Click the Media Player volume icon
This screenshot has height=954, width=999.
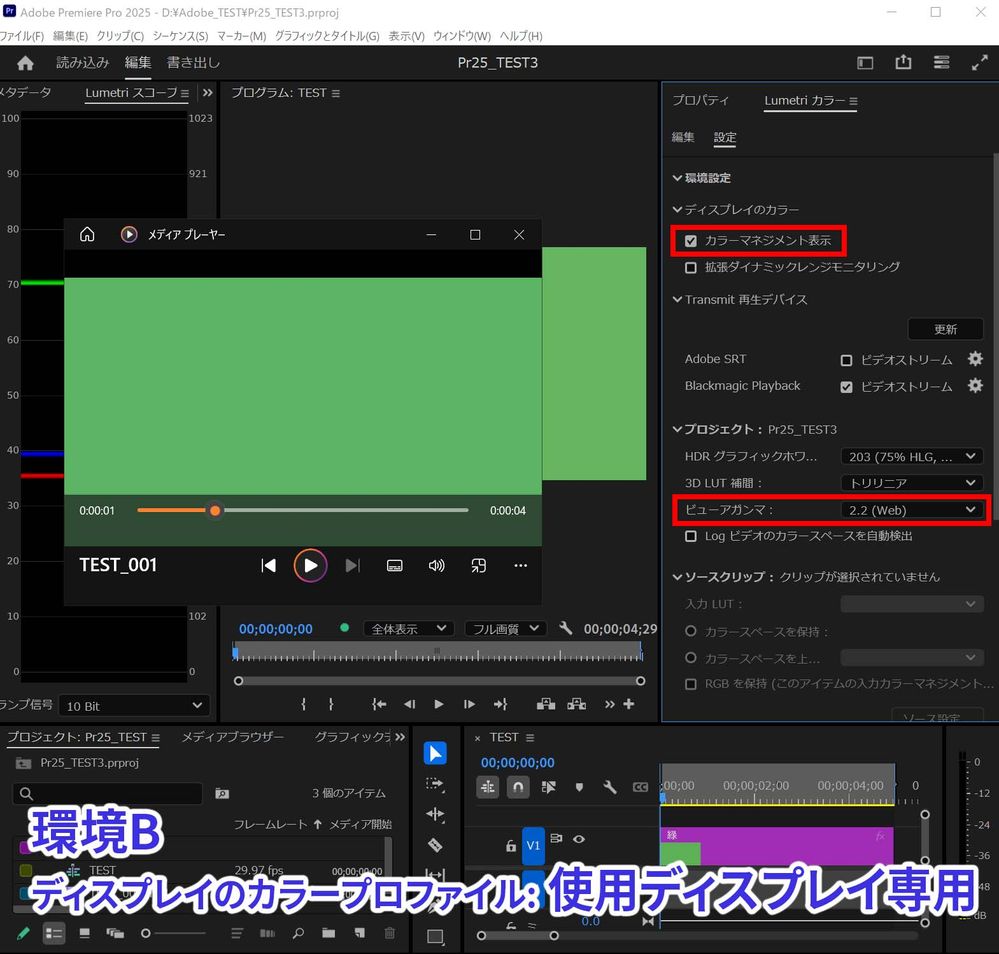coord(436,566)
